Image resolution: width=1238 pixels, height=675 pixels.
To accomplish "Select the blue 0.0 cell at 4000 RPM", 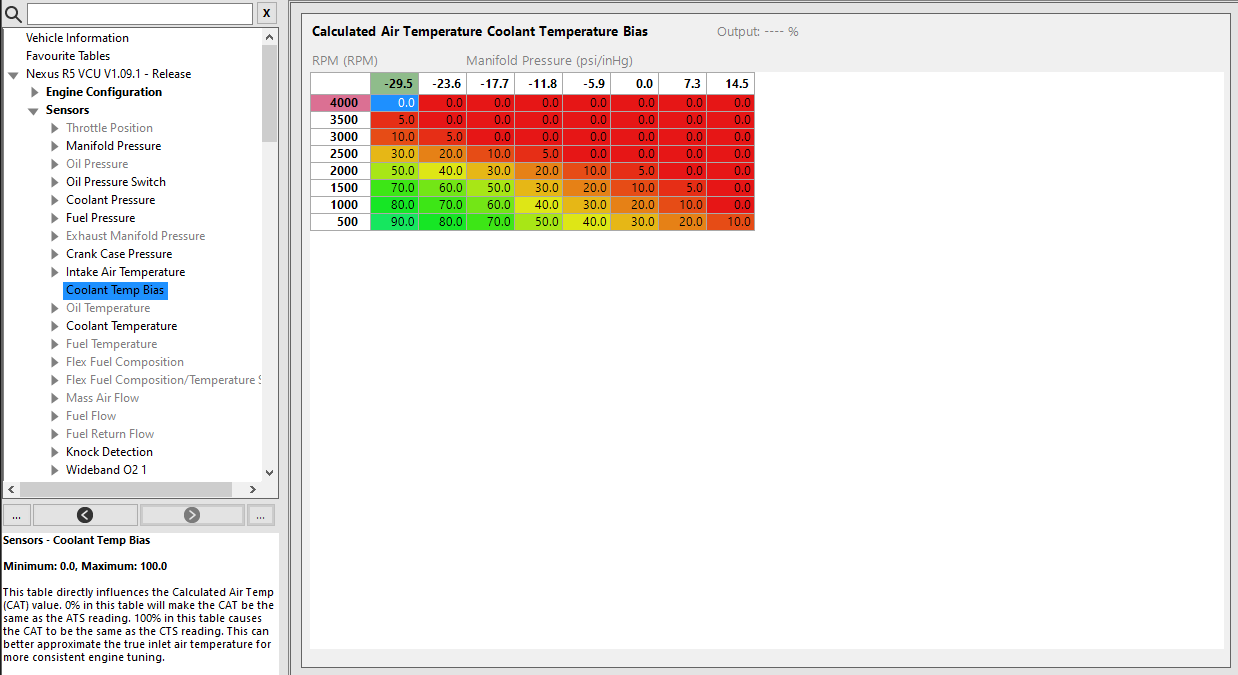I will [394, 102].
